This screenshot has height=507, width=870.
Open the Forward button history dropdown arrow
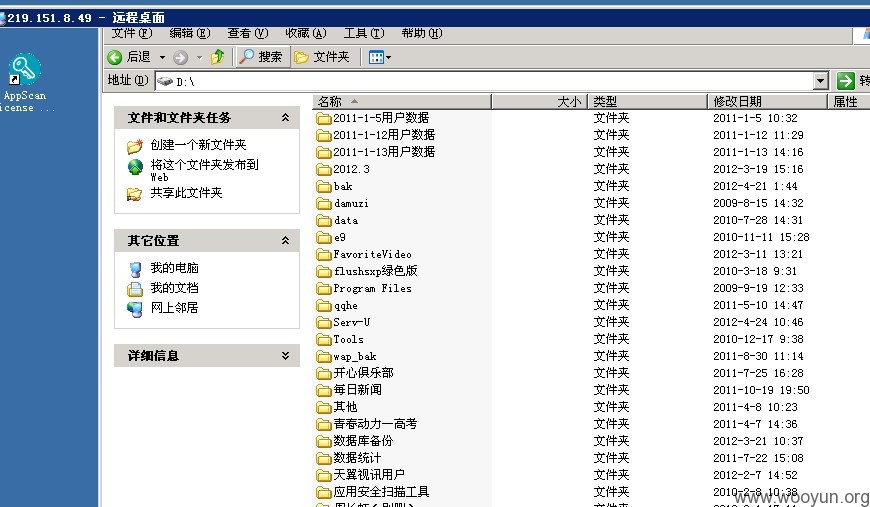tap(199, 57)
